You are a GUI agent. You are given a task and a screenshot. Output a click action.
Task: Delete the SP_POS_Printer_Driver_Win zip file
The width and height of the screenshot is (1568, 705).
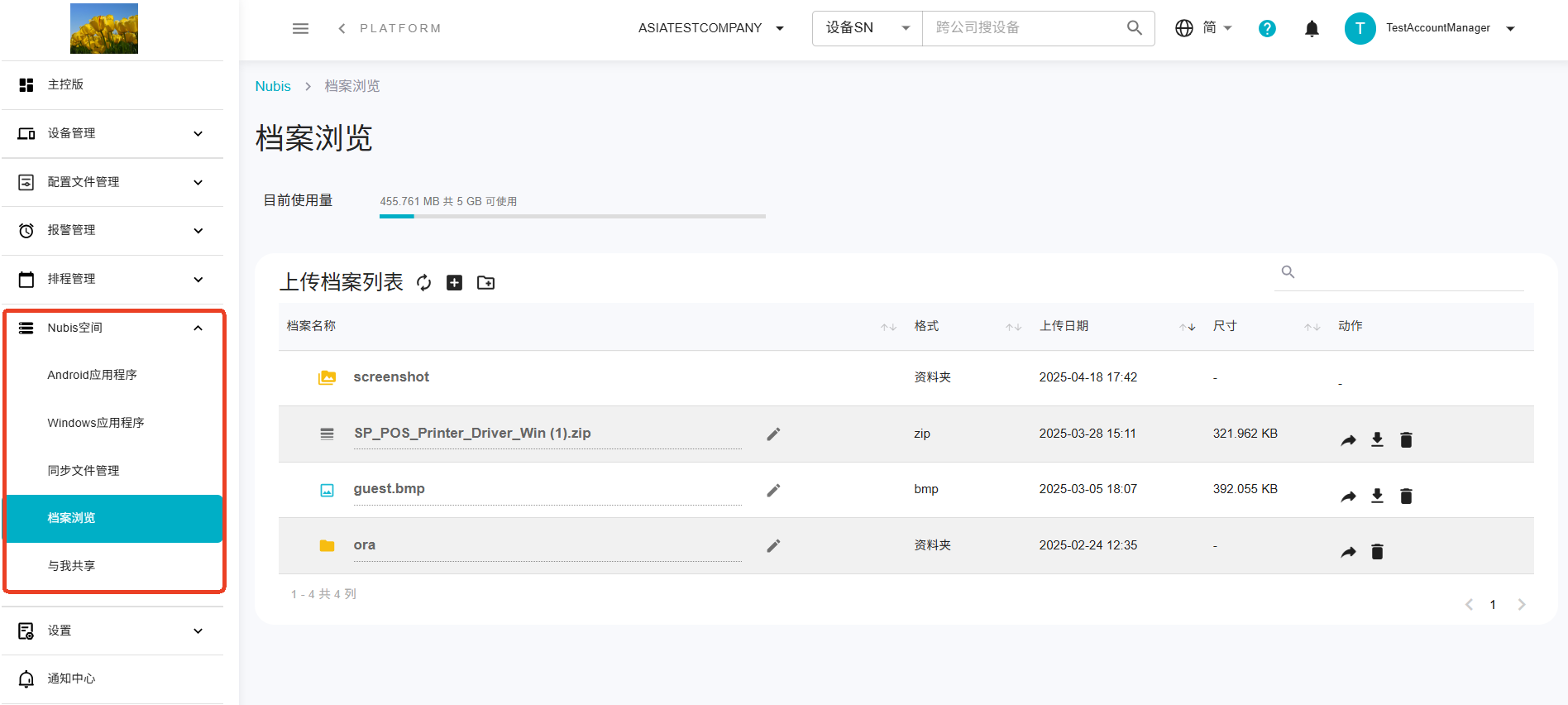click(1406, 440)
